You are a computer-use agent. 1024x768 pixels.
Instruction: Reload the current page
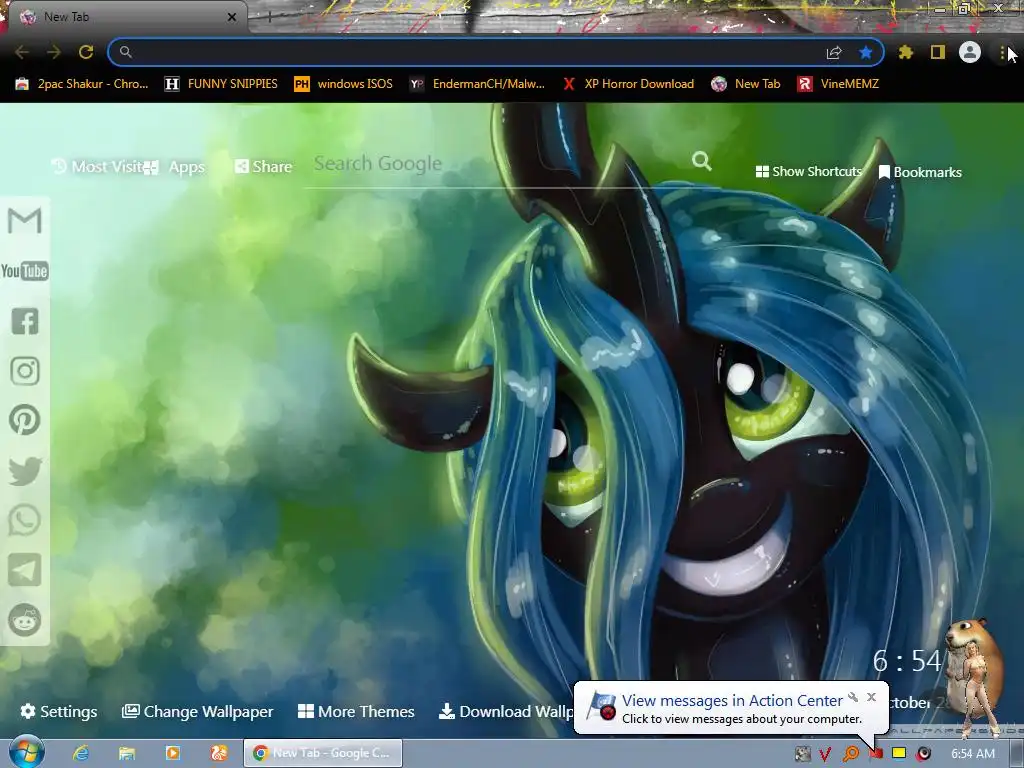86,52
